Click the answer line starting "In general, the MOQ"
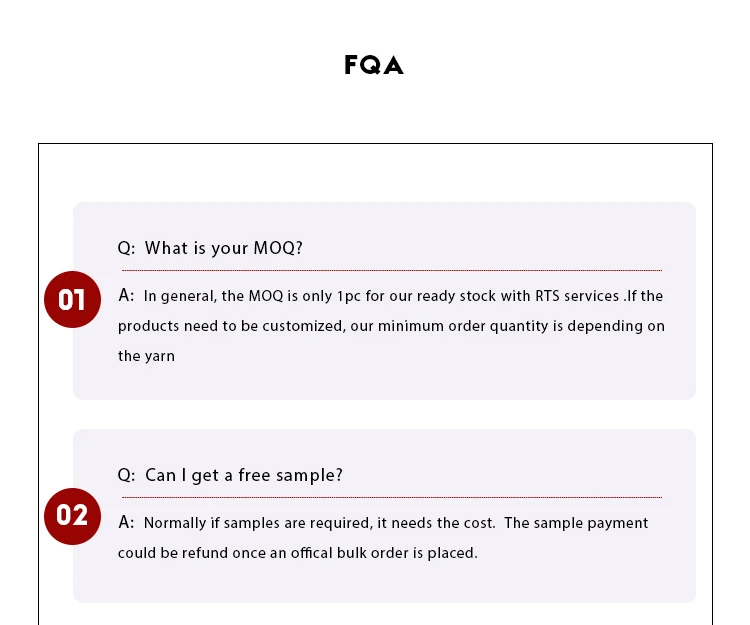Image resolution: width=750 pixels, height=625 pixels. click(x=403, y=296)
